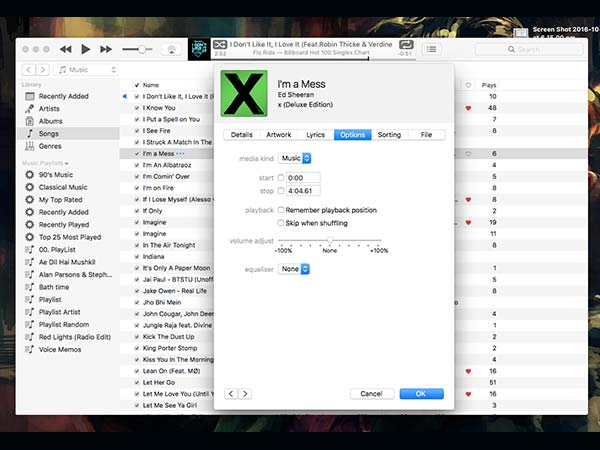600x450 pixels.
Task: Click the Name column header
Action: click(151, 85)
